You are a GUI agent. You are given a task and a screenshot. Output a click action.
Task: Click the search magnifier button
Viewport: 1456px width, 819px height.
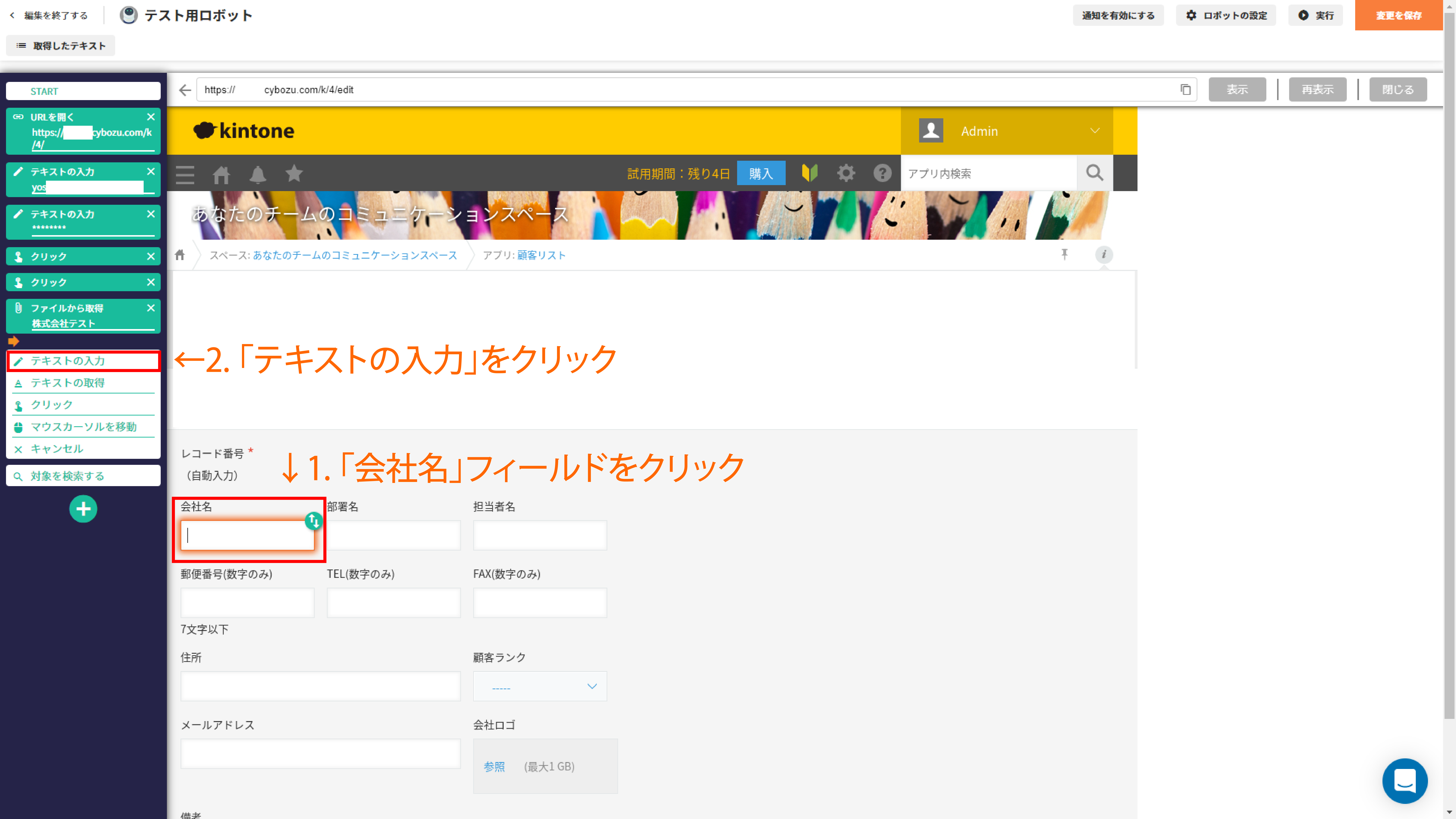[x=1095, y=173]
